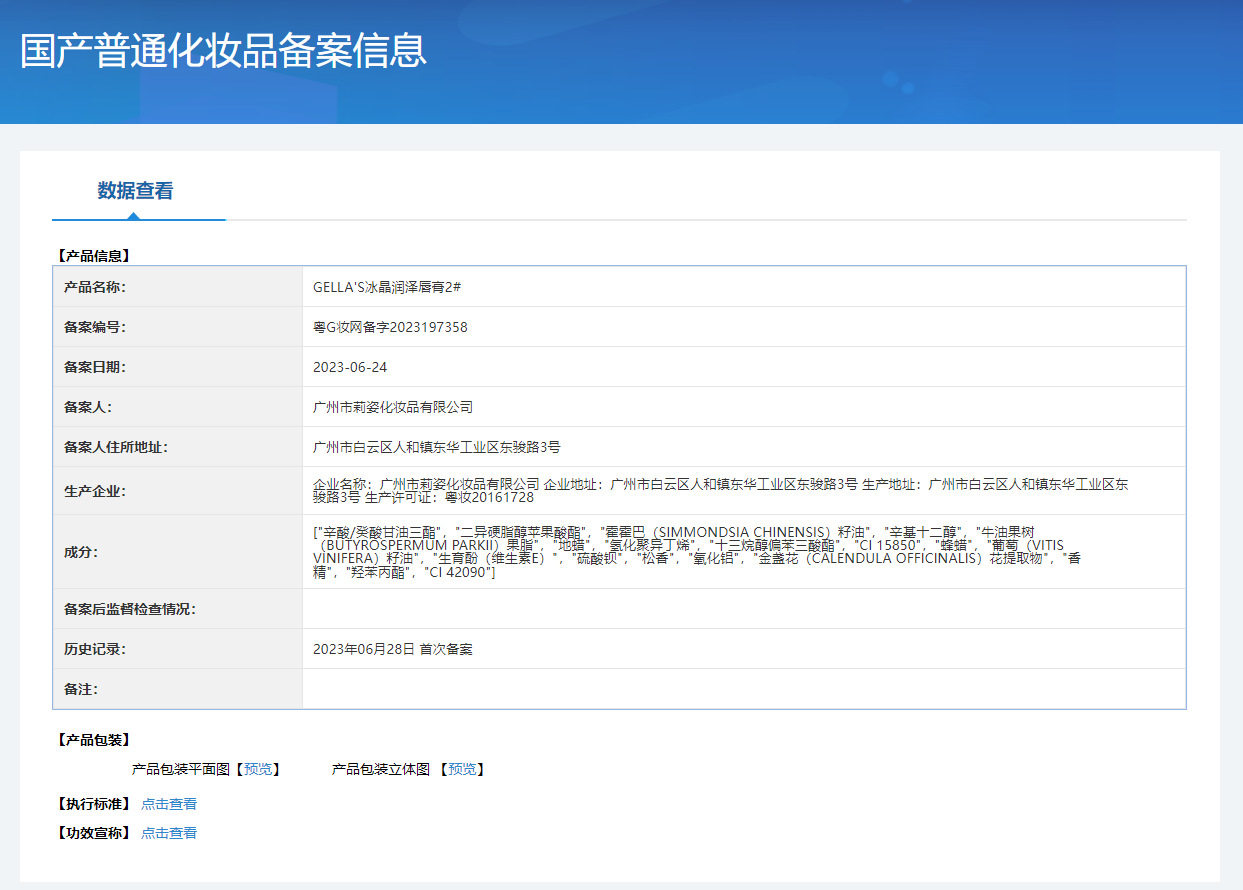Open 点击查看 link beside 功效宣称
Viewport: 1243px width, 890px height.
coord(169,833)
